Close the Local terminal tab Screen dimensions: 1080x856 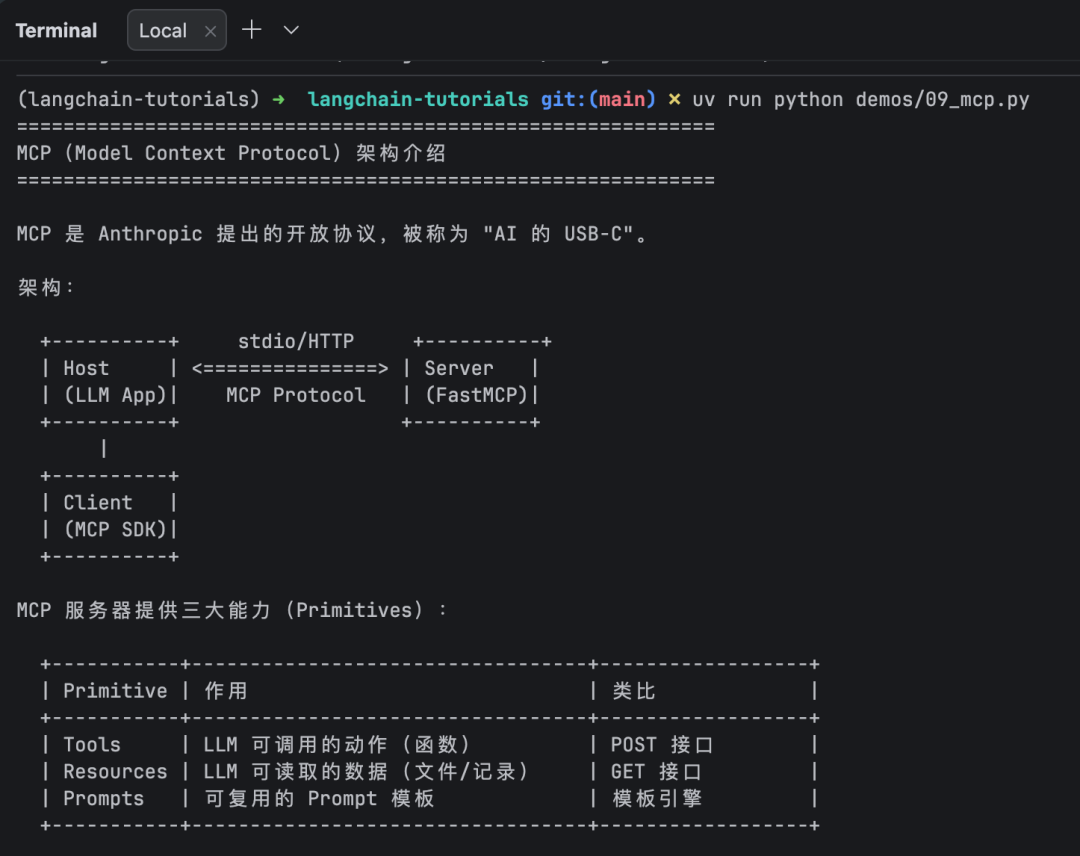[x=211, y=31]
